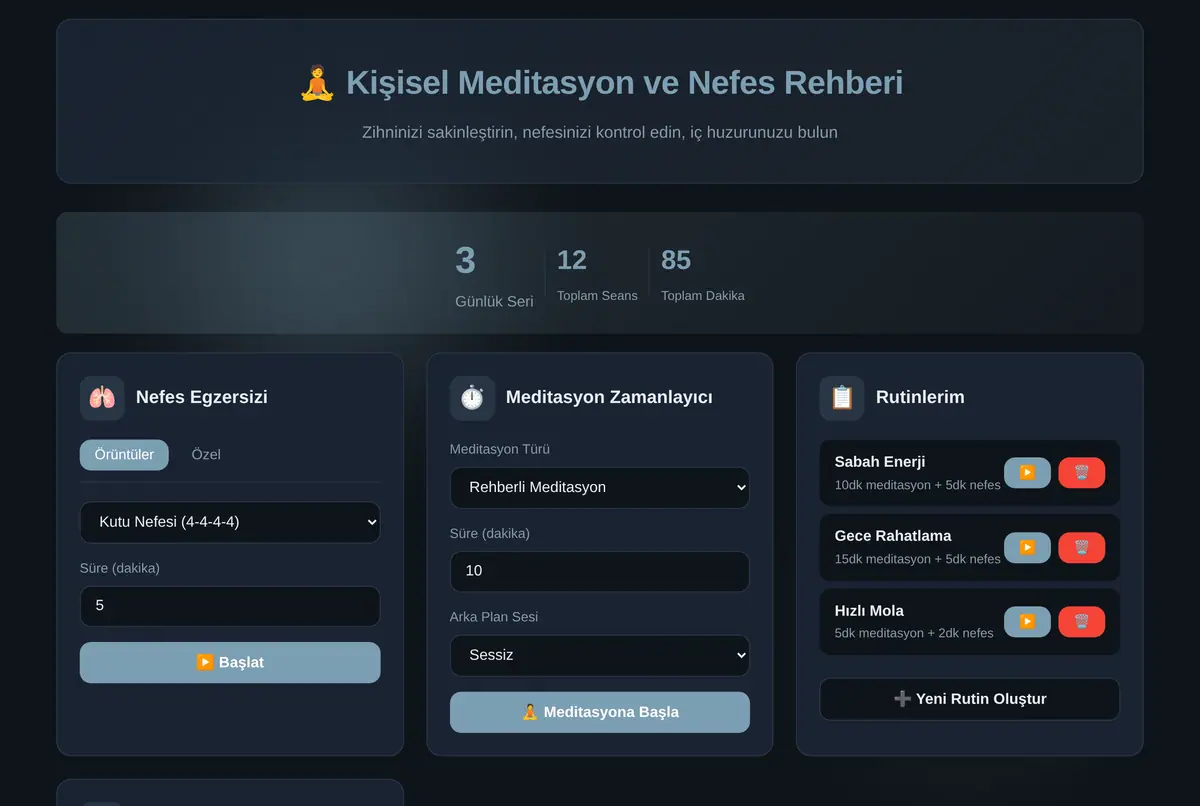This screenshot has width=1200, height=806.
Task: Click the 85 total minutes value
Action: [676, 260]
